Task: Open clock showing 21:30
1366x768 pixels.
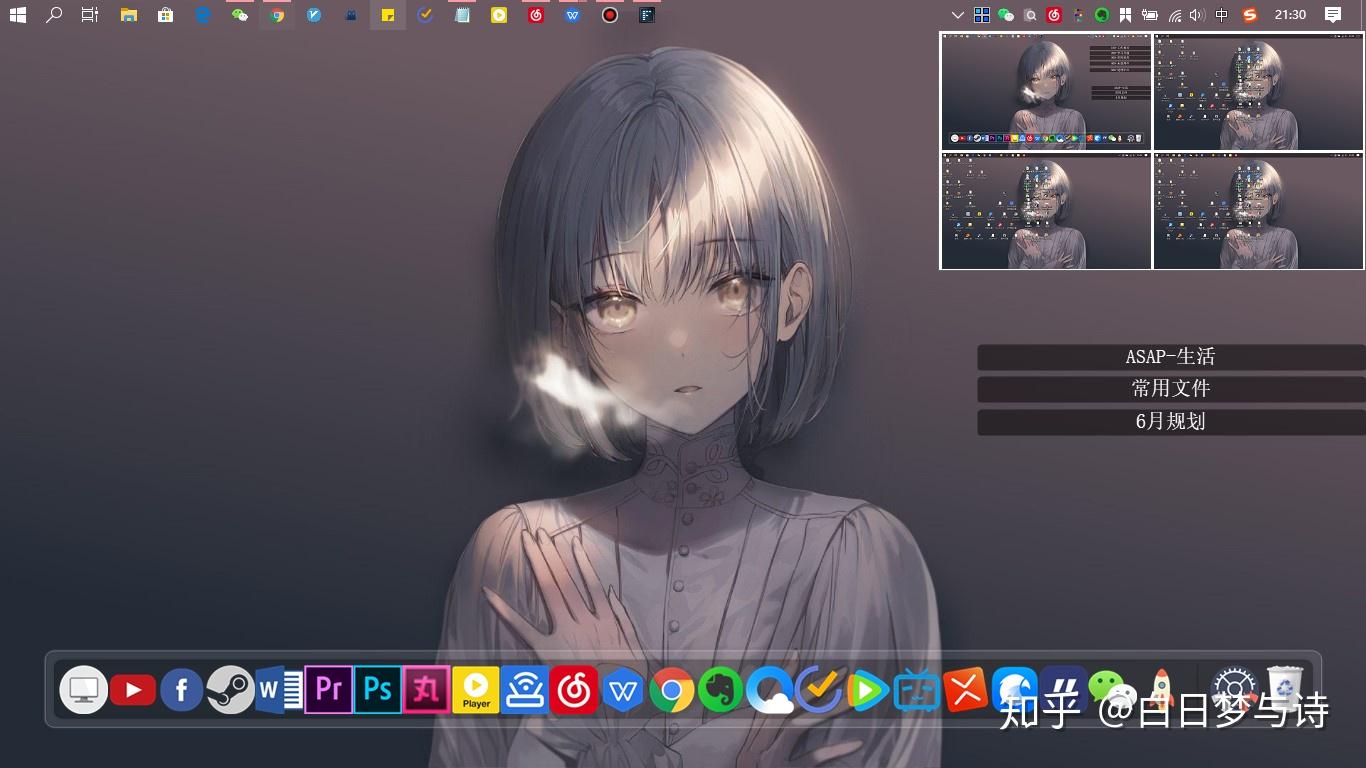Action: [x=1291, y=15]
